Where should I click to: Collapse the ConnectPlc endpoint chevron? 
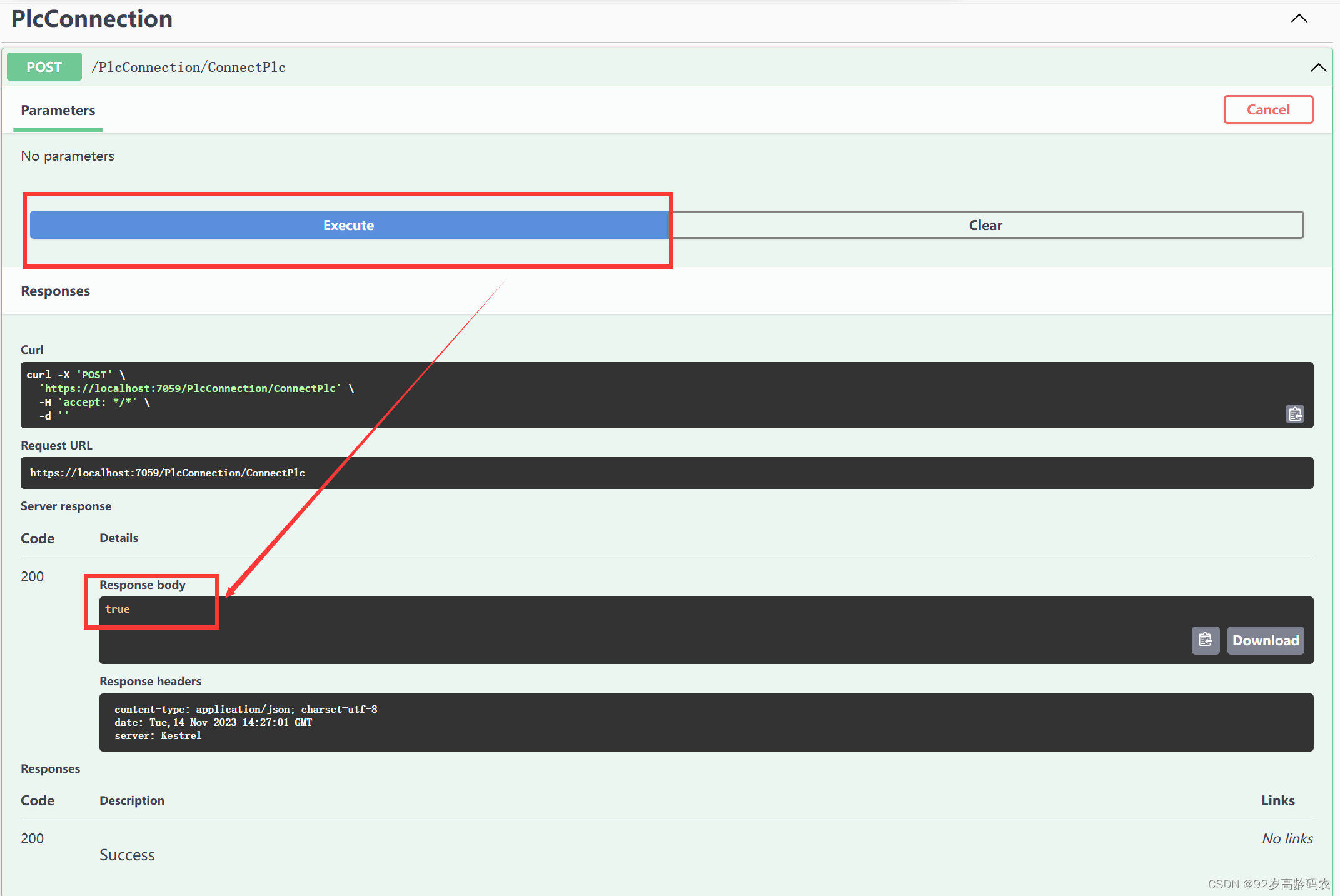[x=1318, y=68]
